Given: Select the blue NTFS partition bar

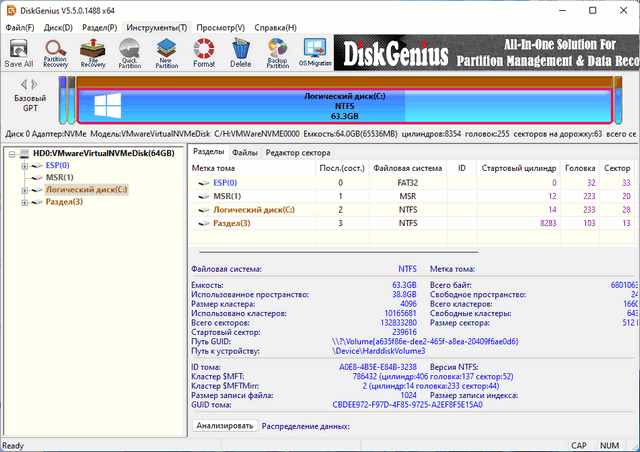Looking at the screenshot, I should pos(343,106).
